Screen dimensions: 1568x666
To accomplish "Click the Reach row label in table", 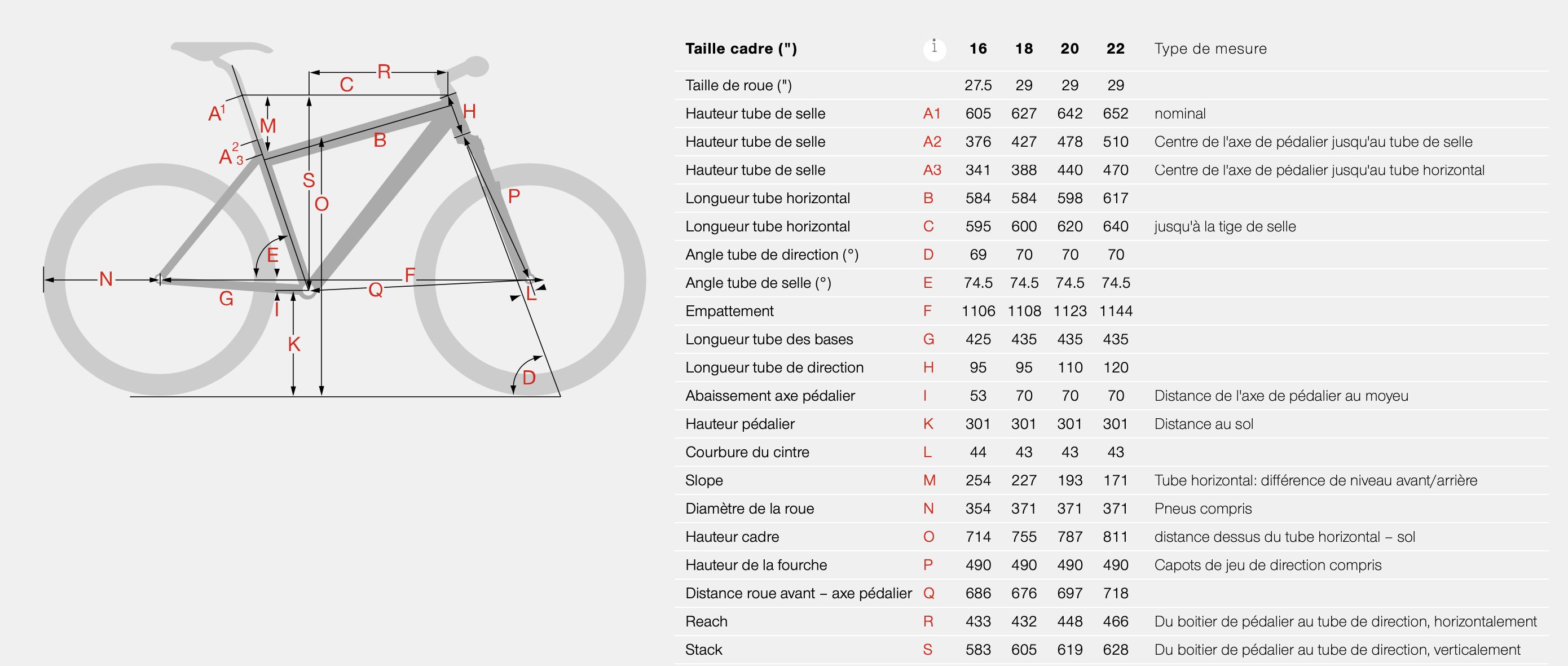I will pyautogui.click(x=706, y=621).
